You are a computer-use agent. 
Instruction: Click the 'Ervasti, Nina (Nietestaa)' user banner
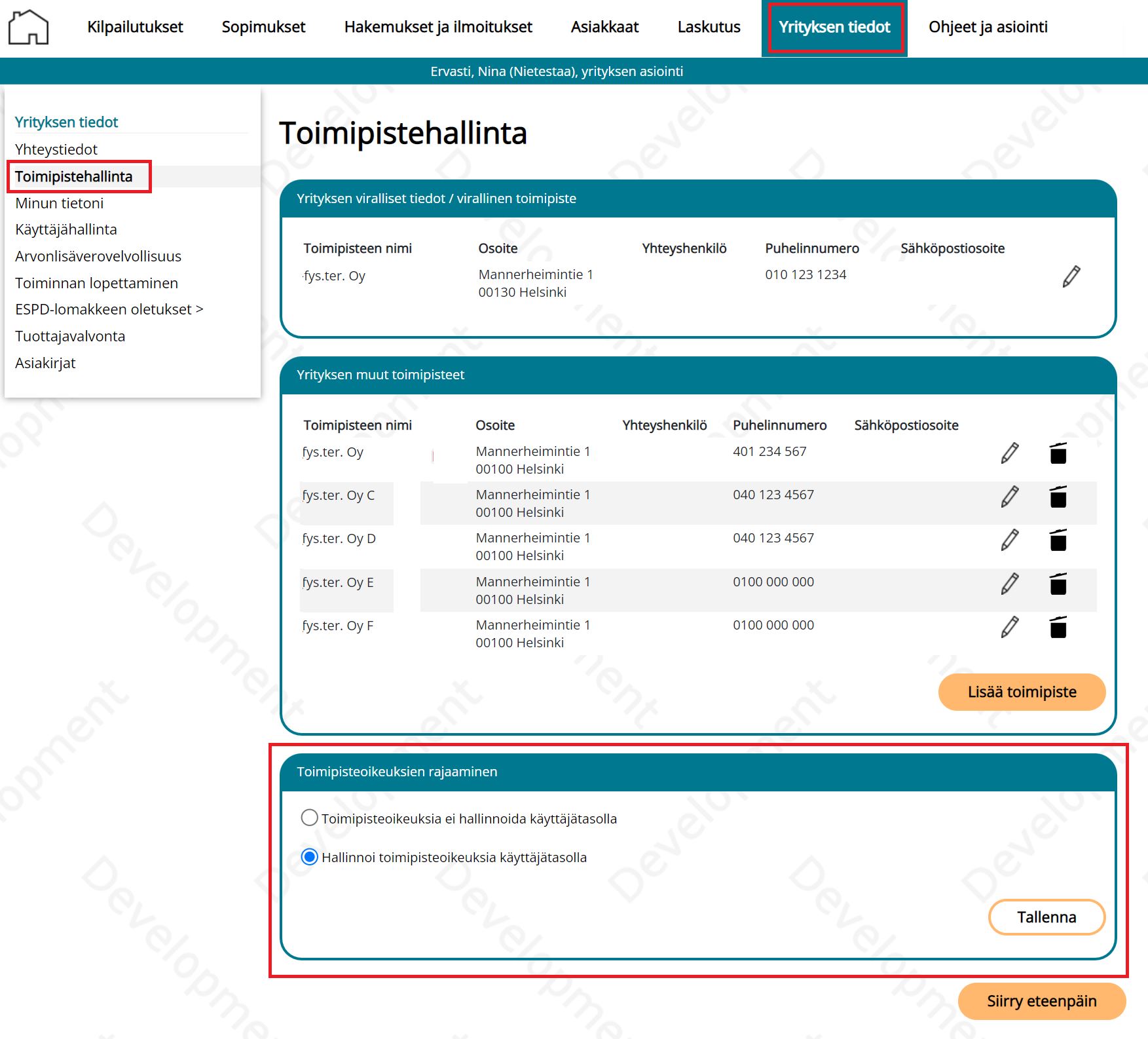557,71
